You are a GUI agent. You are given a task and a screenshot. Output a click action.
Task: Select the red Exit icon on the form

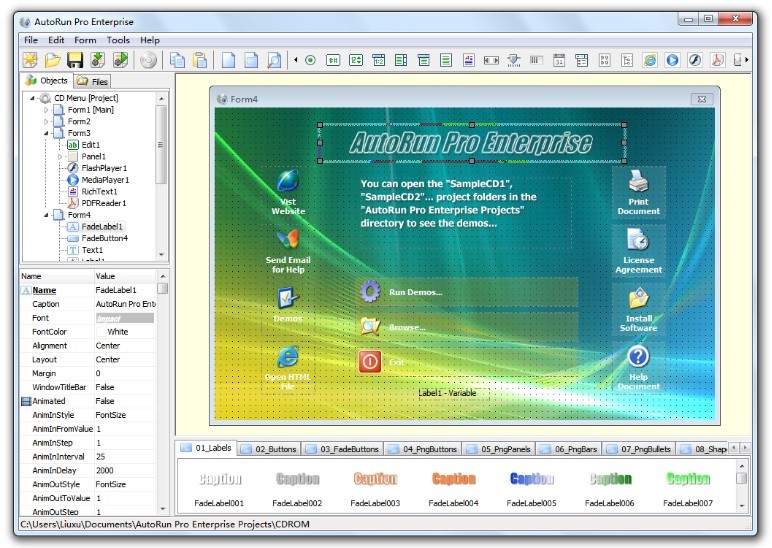[370, 361]
